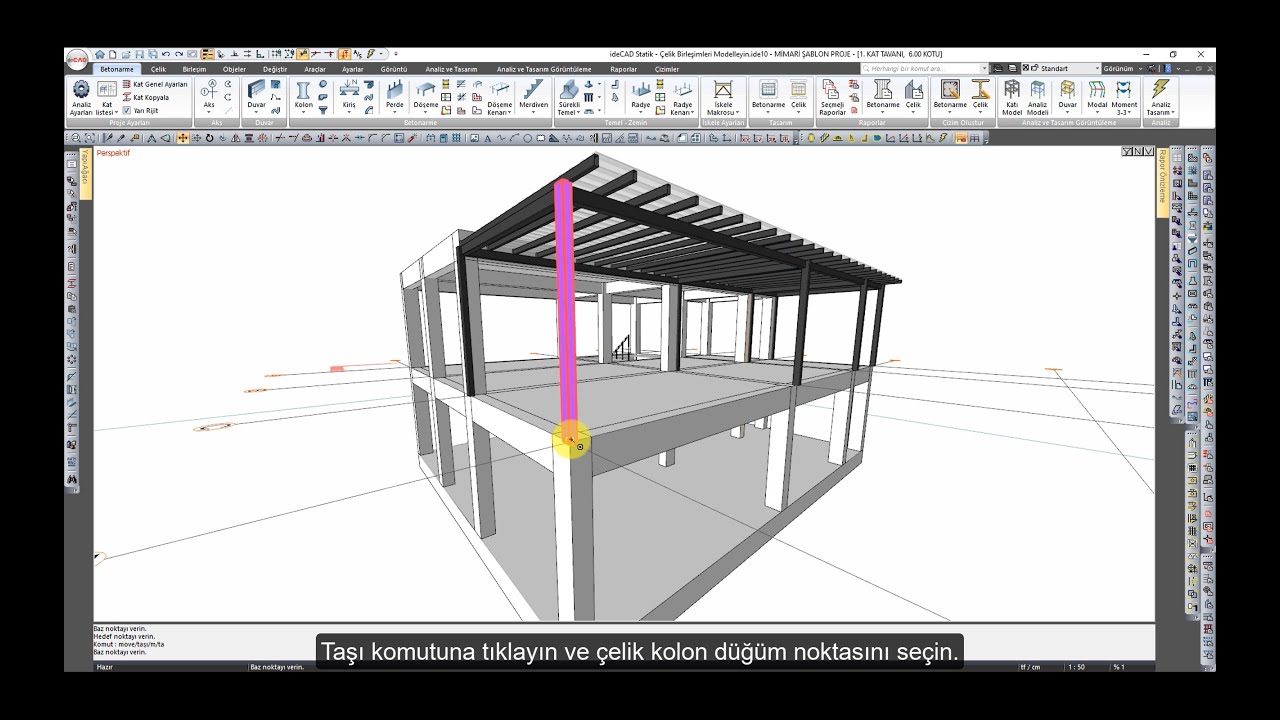Image resolution: width=1280 pixels, height=720 pixels.
Task: Click the save icon in quick access bar
Action: (x=139, y=54)
